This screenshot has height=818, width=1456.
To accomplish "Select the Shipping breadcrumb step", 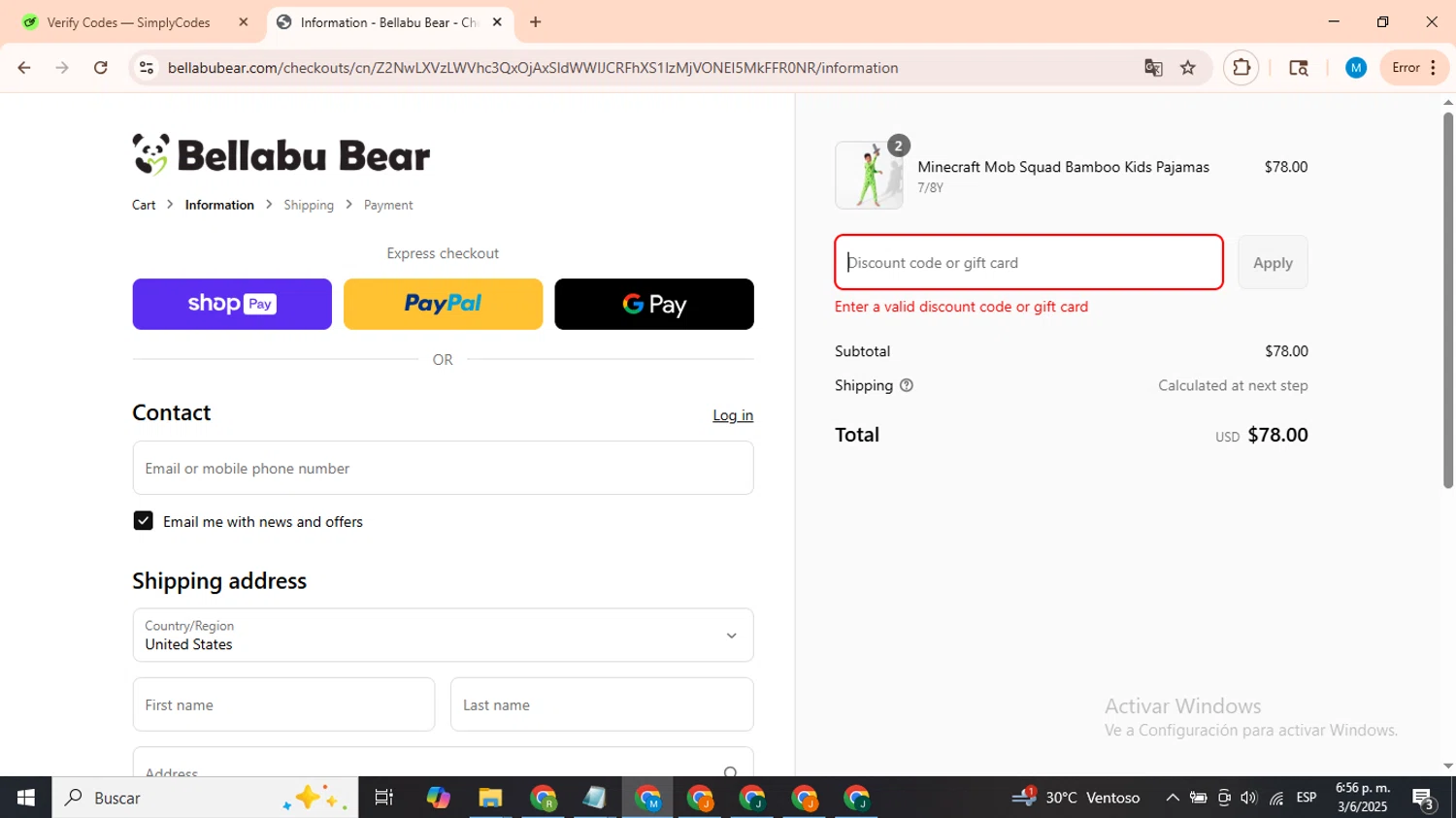I will pos(309,205).
